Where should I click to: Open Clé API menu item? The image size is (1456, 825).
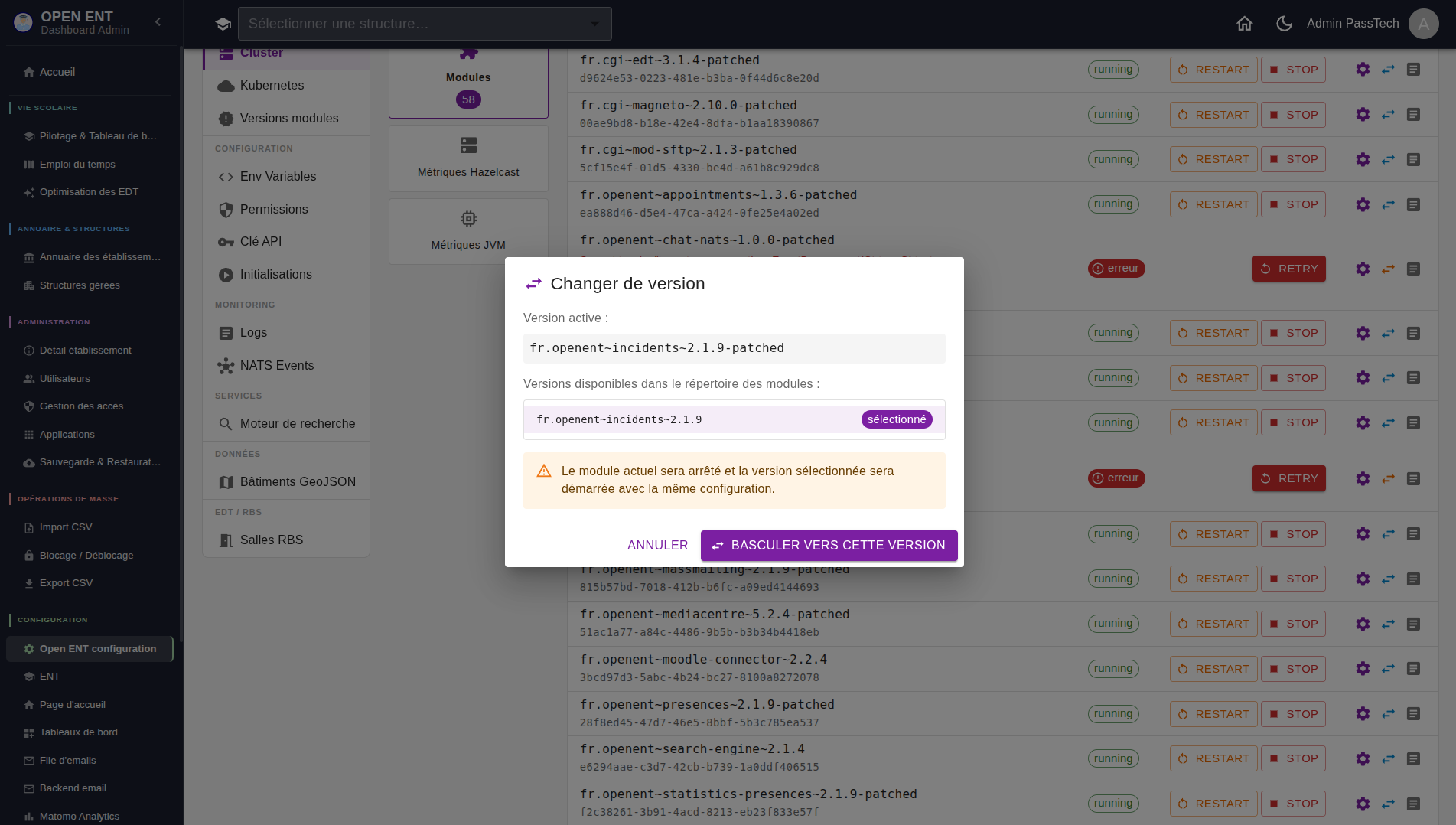point(286,242)
